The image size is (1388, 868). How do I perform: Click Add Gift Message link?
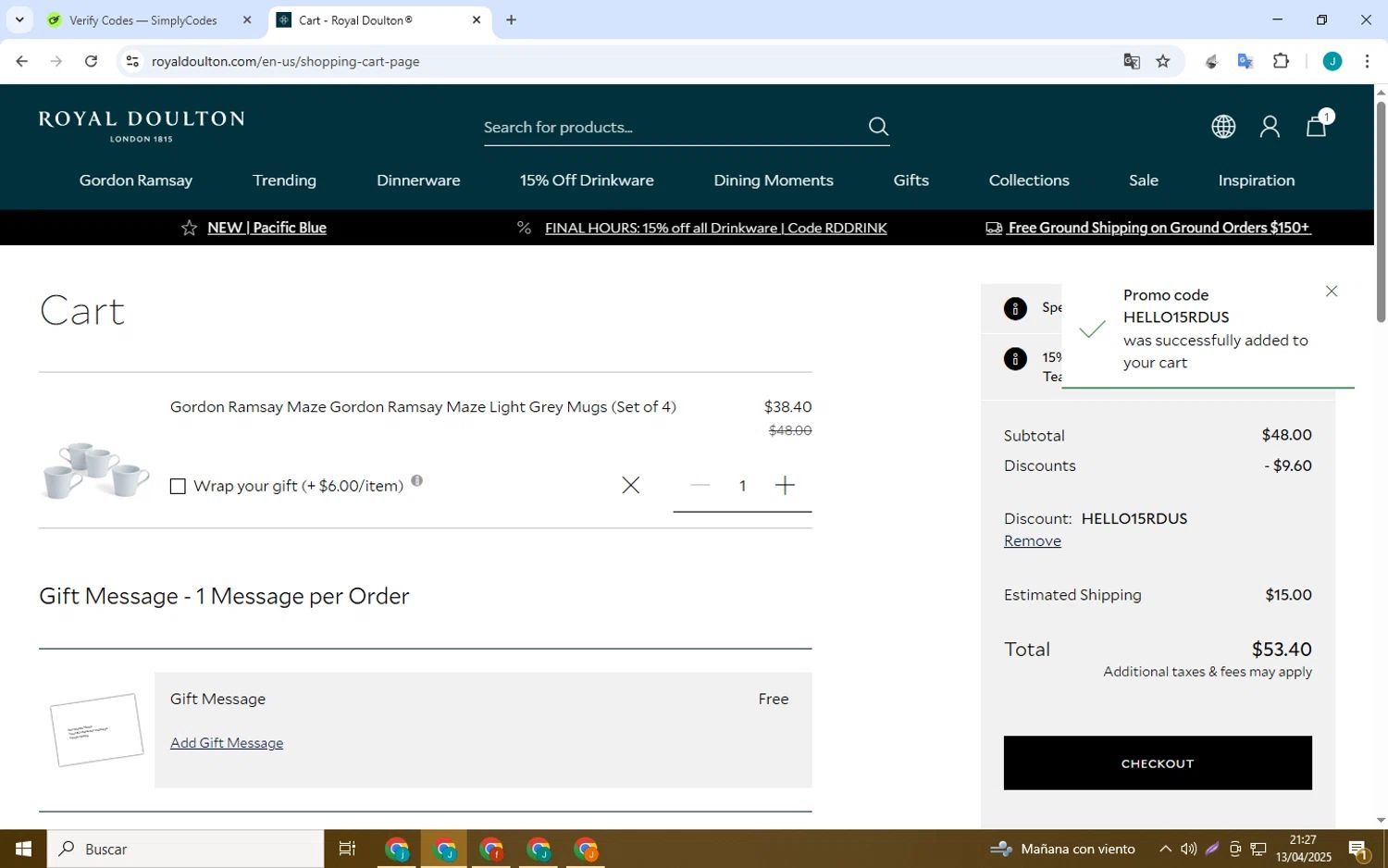(227, 743)
